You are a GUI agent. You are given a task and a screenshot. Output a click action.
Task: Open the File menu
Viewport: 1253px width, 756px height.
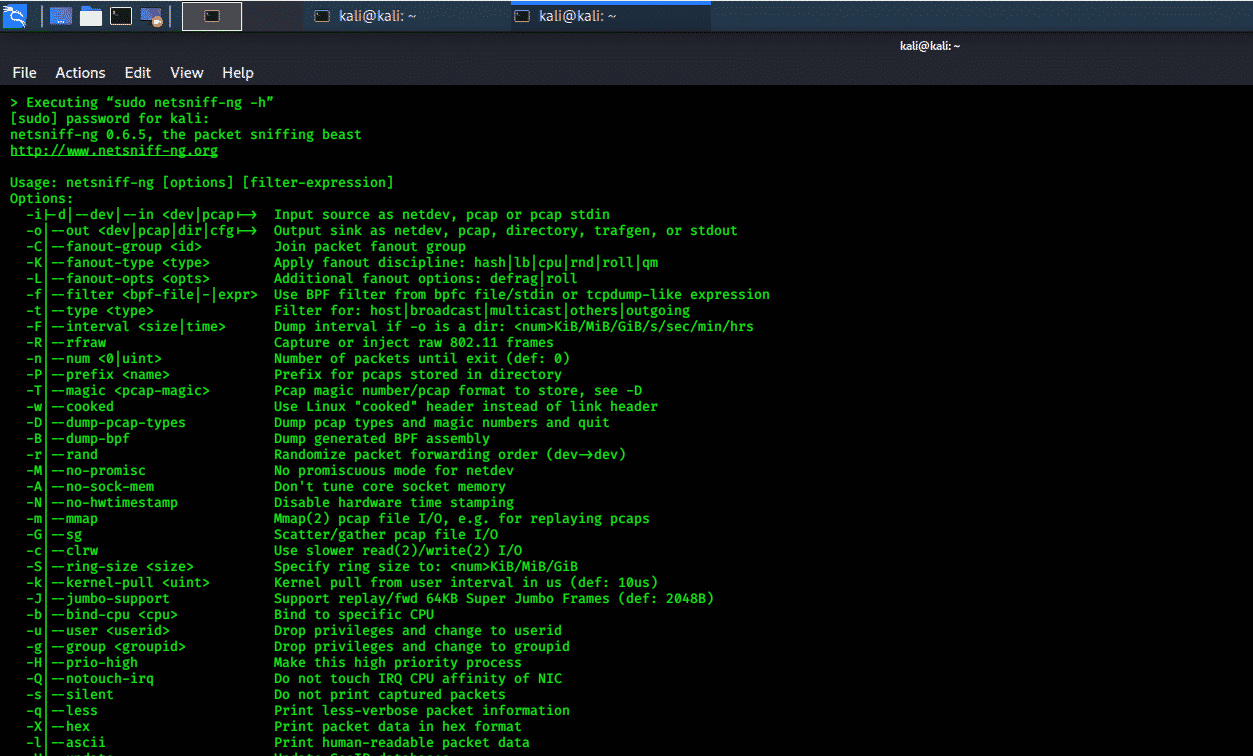click(x=24, y=73)
